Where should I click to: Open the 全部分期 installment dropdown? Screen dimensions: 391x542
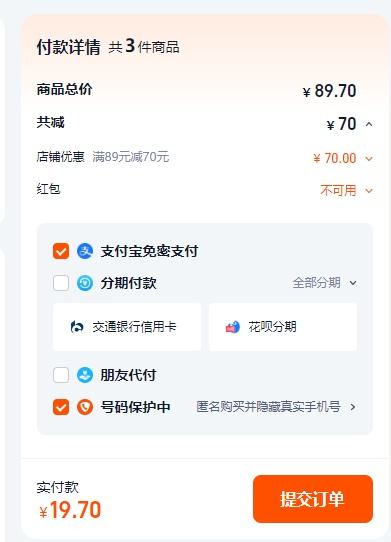click(x=324, y=283)
